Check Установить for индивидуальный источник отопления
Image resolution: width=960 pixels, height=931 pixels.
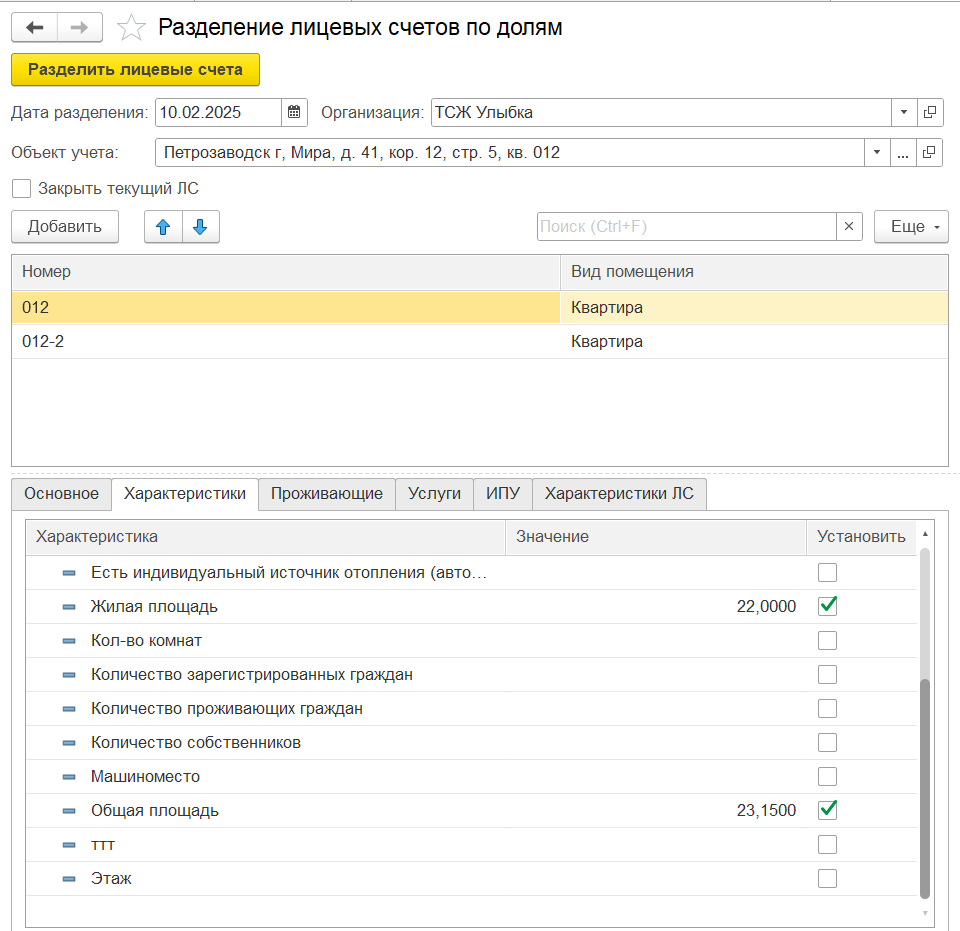click(827, 573)
